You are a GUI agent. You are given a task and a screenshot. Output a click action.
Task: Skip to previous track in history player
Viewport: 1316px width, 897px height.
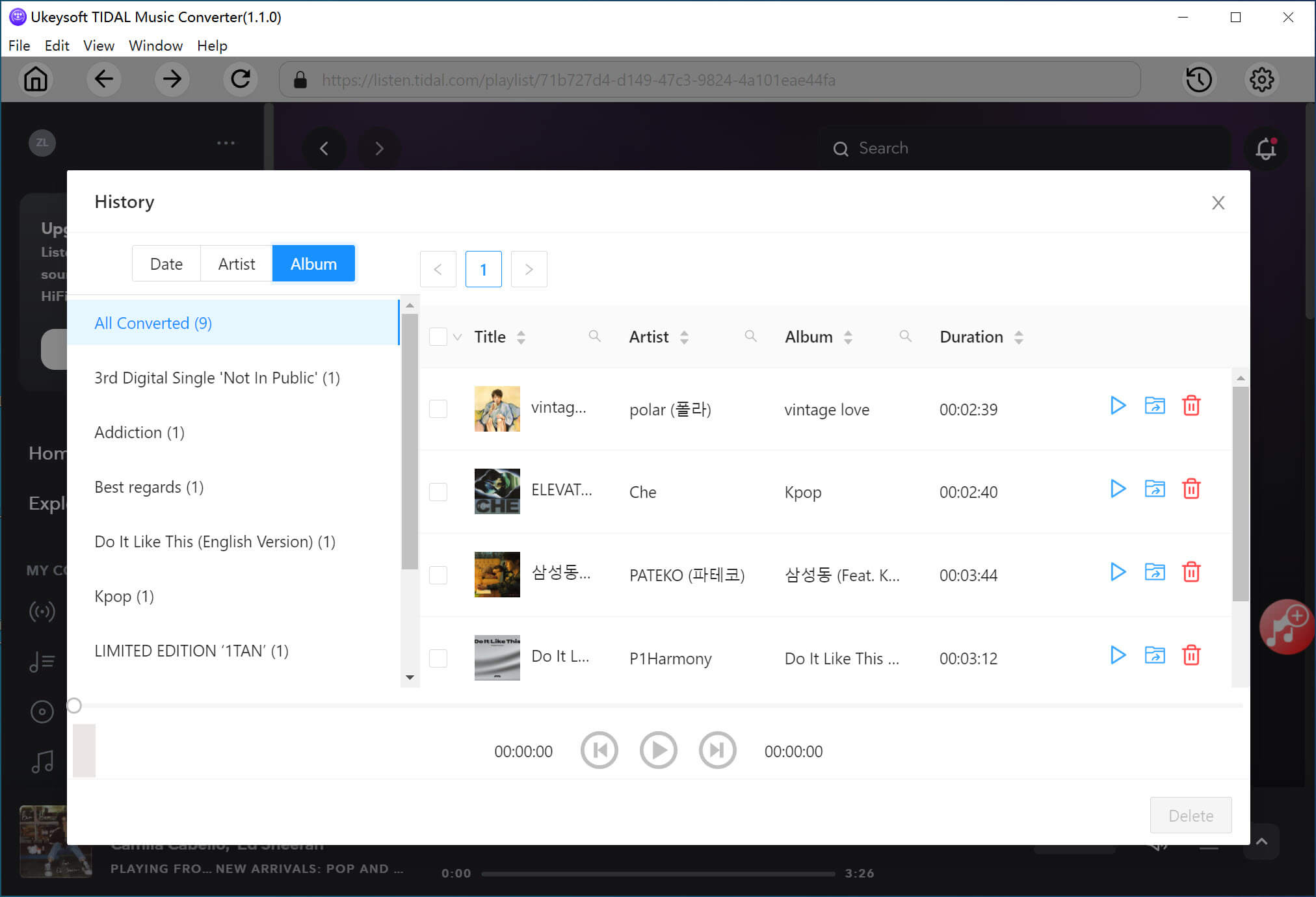[x=599, y=750]
